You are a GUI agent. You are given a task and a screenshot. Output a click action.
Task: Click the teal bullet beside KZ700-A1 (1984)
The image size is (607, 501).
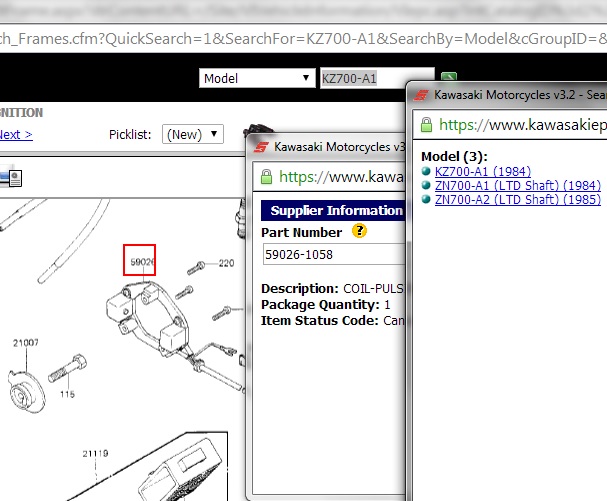point(427,171)
